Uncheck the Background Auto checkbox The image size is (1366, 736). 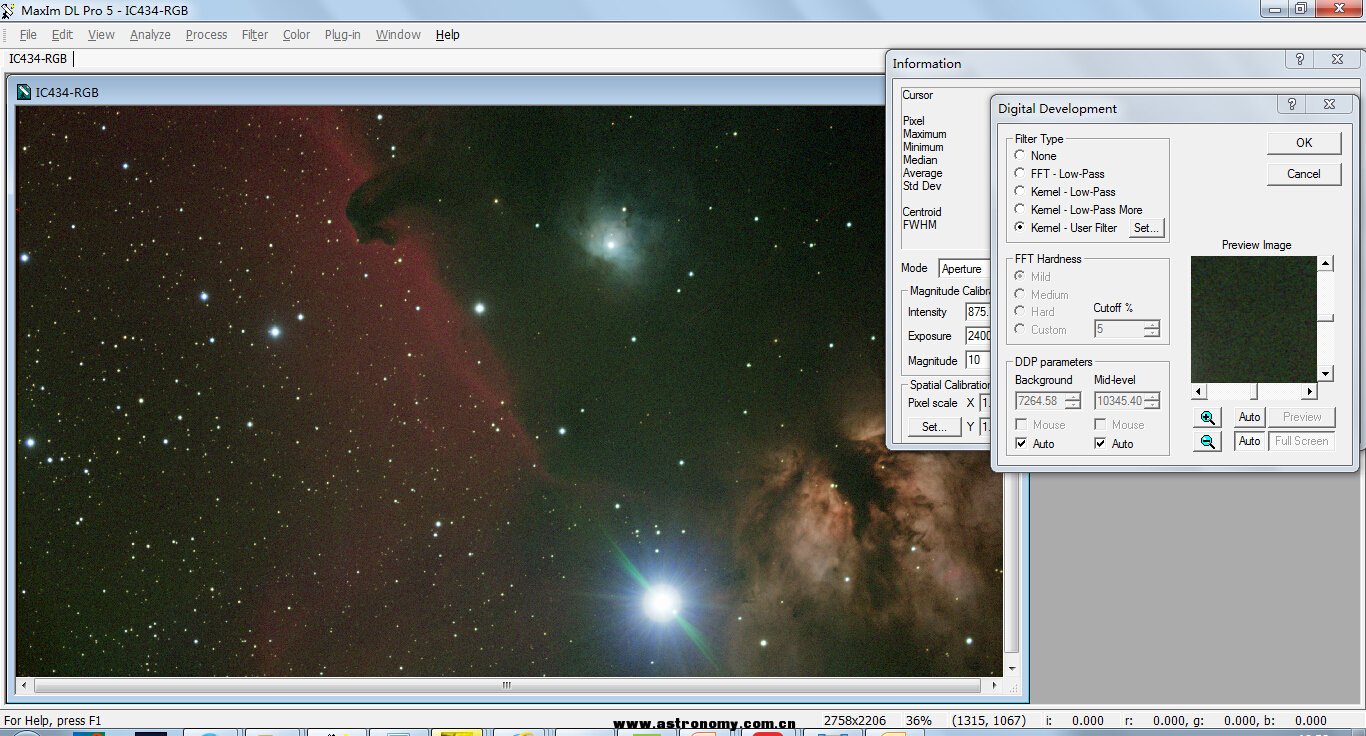[x=1021, y=444]
